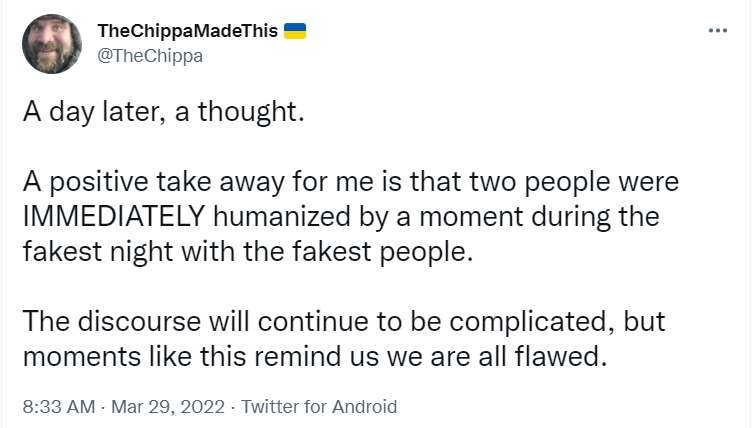This screenshot has height=428, width=752.
Task: Click the word "complicated" in last paragraph
Action: pos(531,322)
